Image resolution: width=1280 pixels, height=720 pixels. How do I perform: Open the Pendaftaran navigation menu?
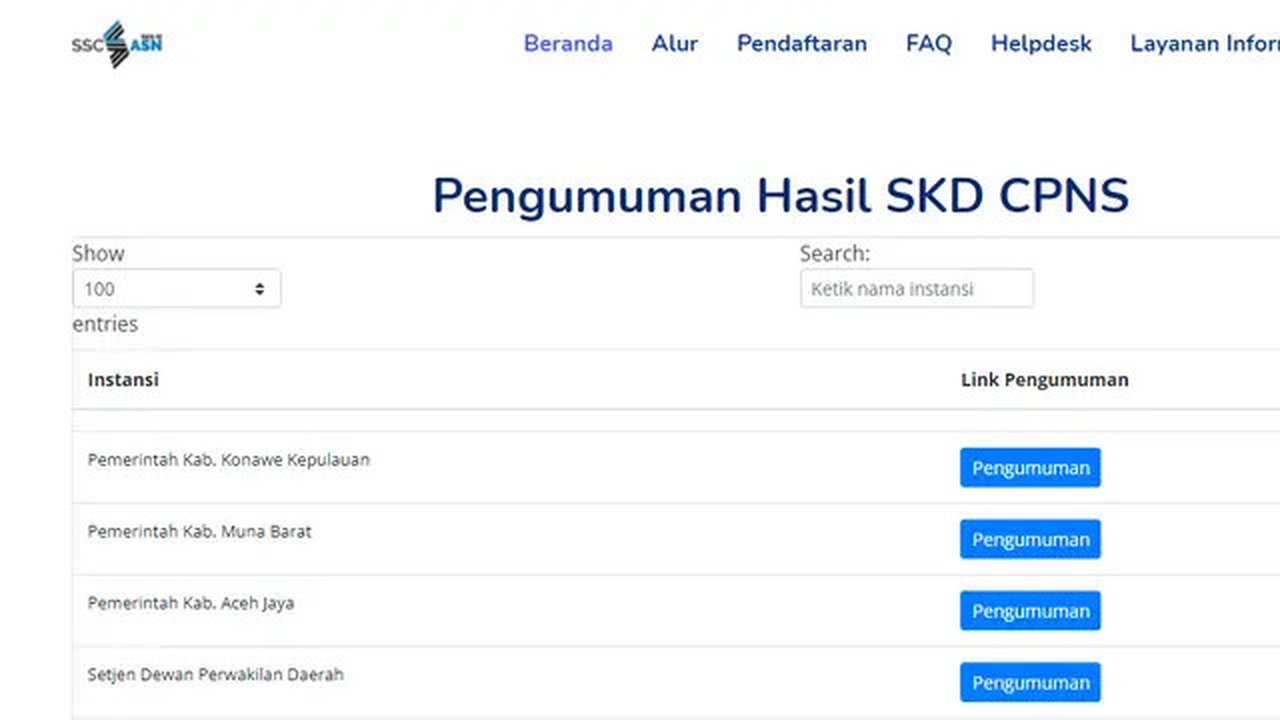pos(801,44)
